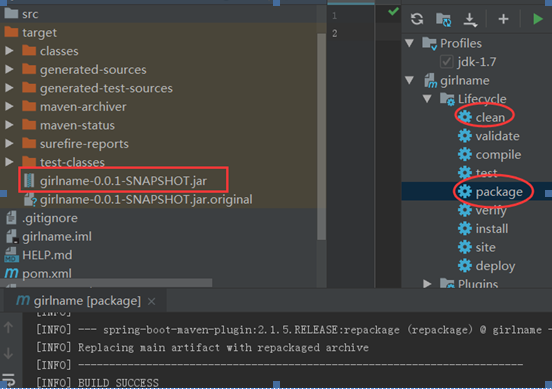Run the clean lifecycle goal
552x389 pixels.
click(x=490, y=117)
